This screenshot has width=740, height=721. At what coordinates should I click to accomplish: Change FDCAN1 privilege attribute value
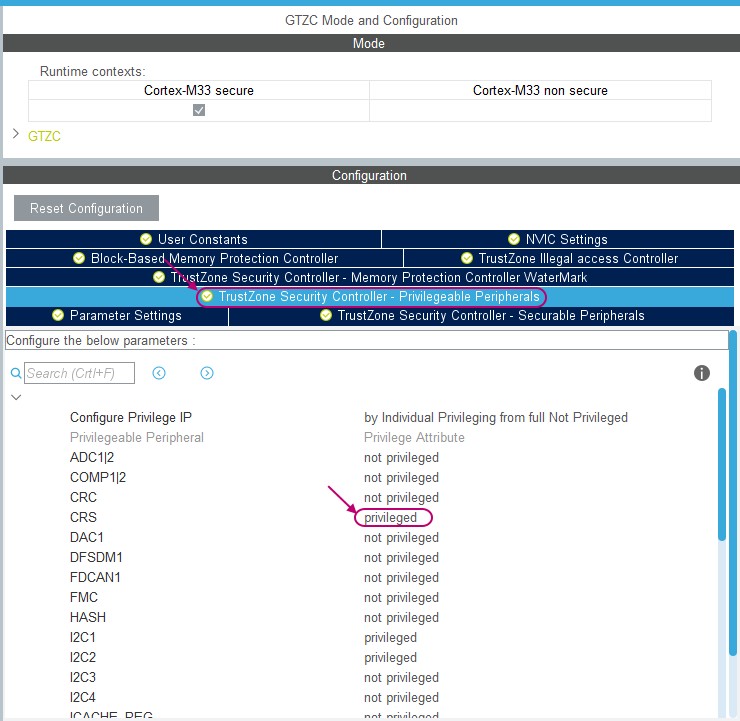401,578
